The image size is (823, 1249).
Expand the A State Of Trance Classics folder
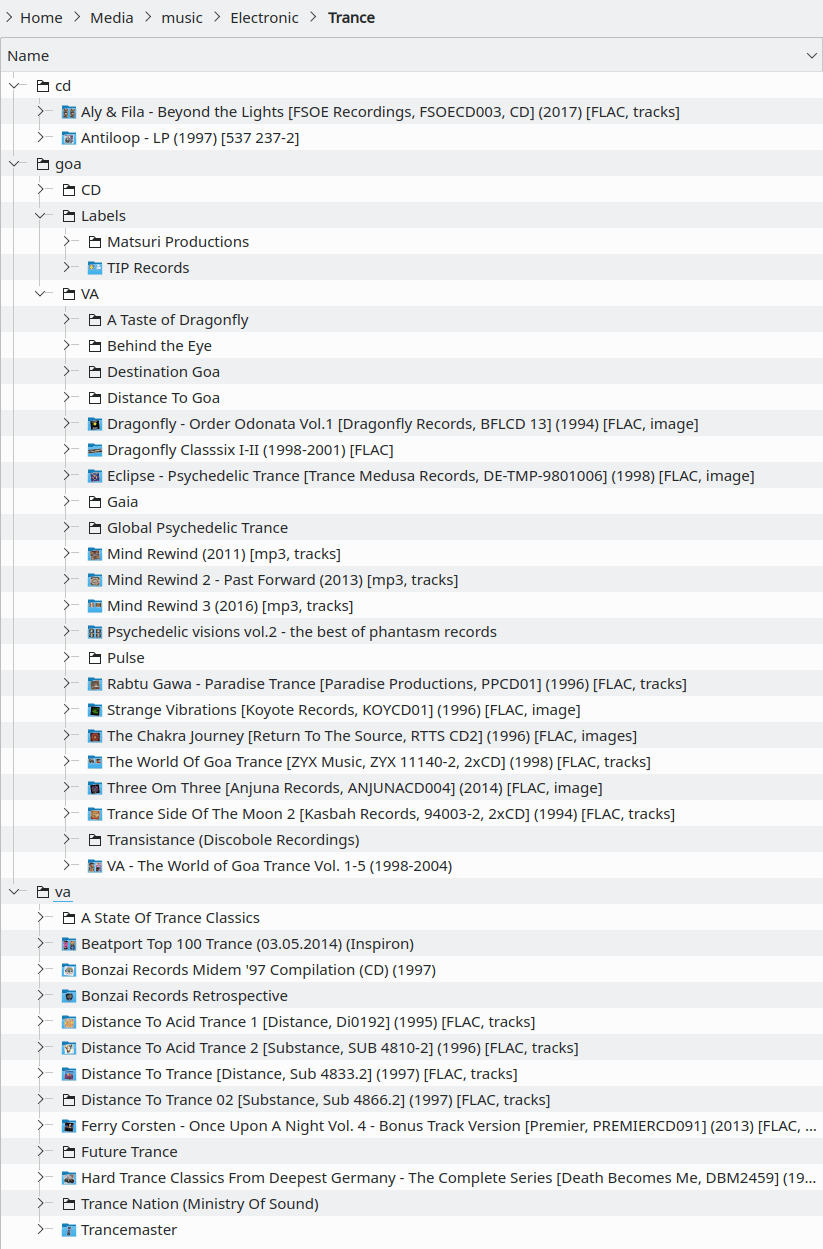tap(40, 918)
